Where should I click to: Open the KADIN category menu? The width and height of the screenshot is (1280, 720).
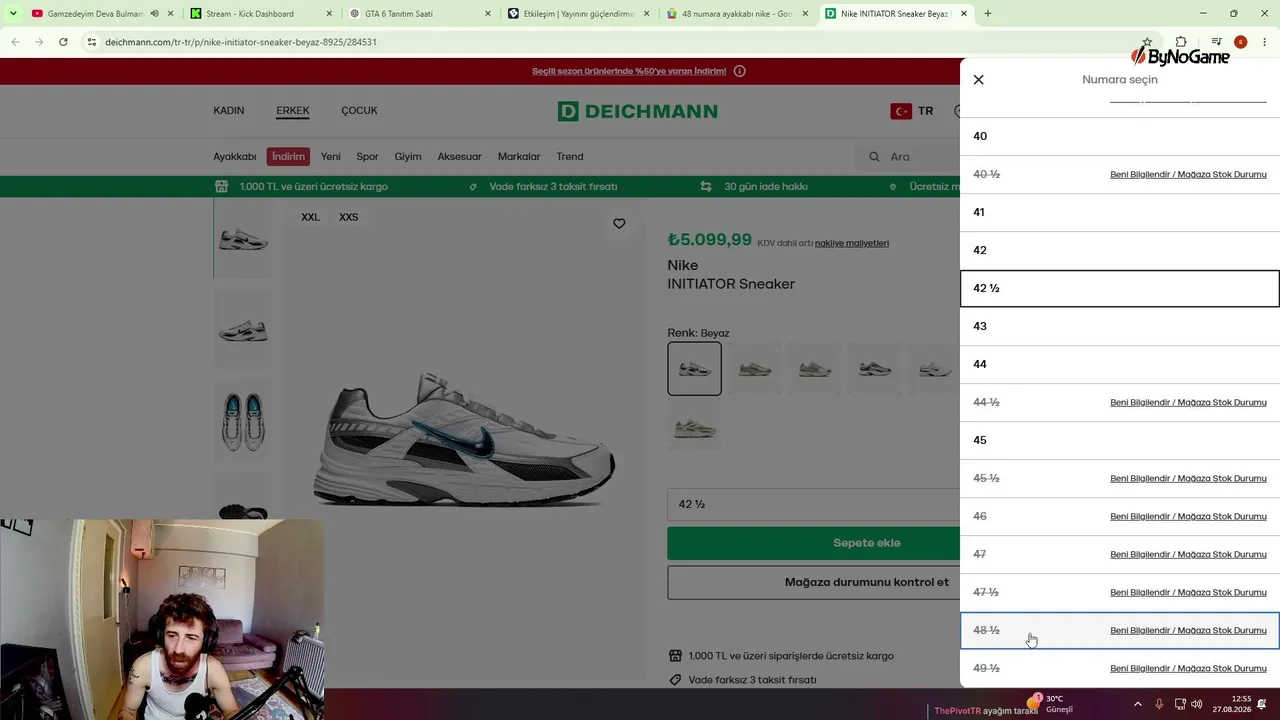229,111
